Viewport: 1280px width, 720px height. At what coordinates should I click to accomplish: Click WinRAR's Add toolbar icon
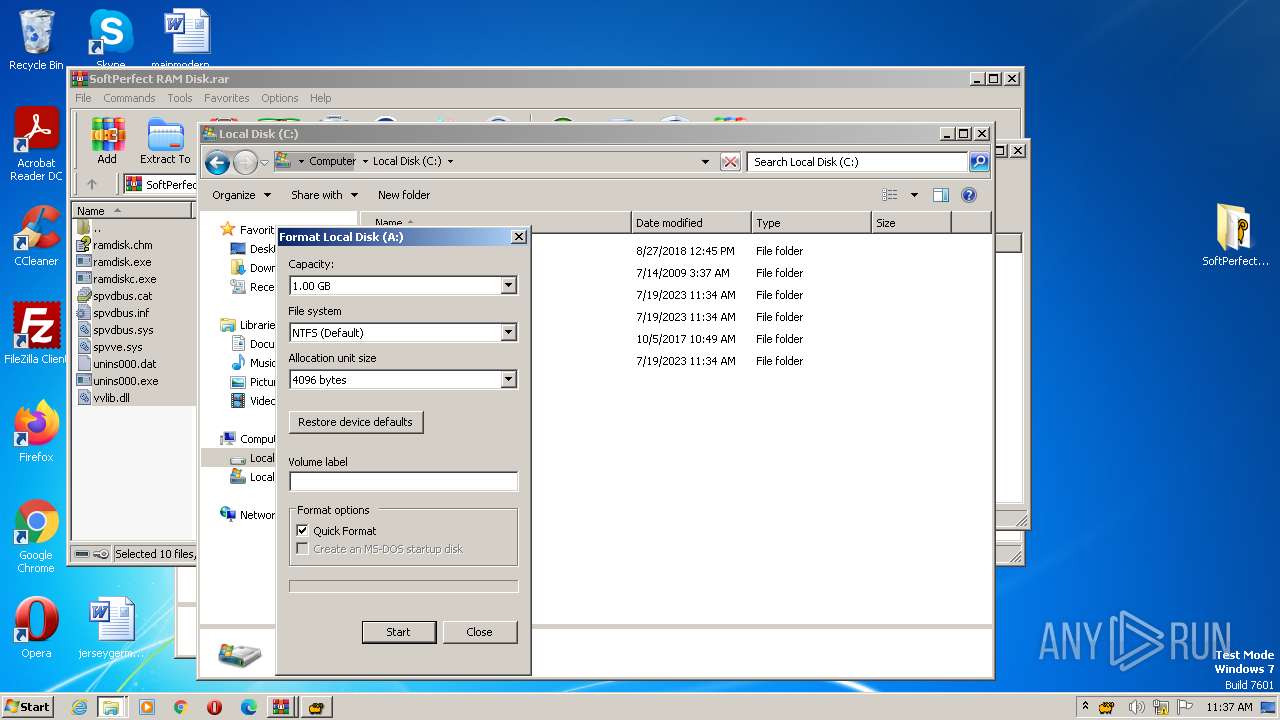pos(107,141)
